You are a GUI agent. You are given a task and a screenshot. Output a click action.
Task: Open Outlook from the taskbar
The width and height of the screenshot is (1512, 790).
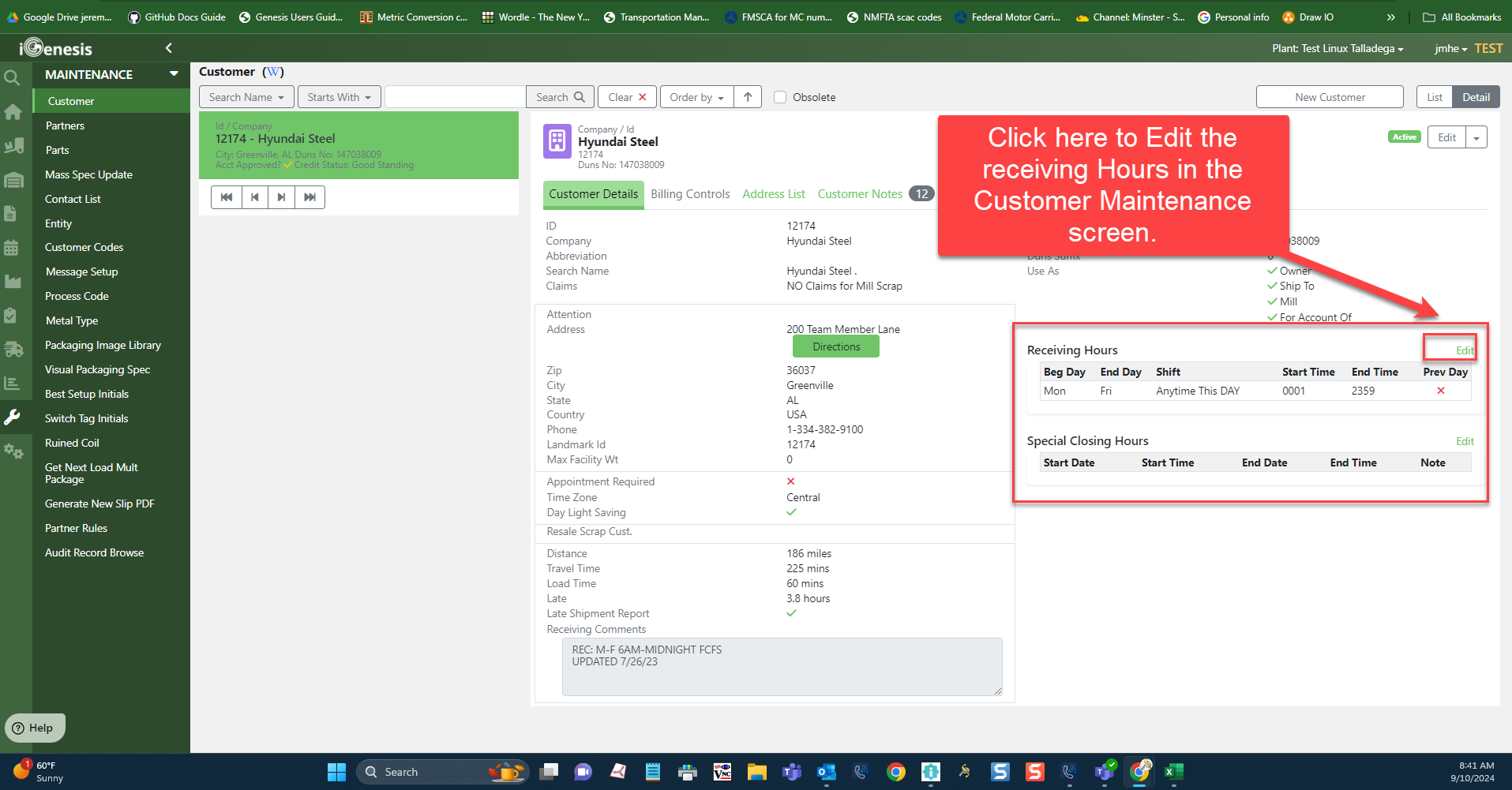click(x=826, y=772)
